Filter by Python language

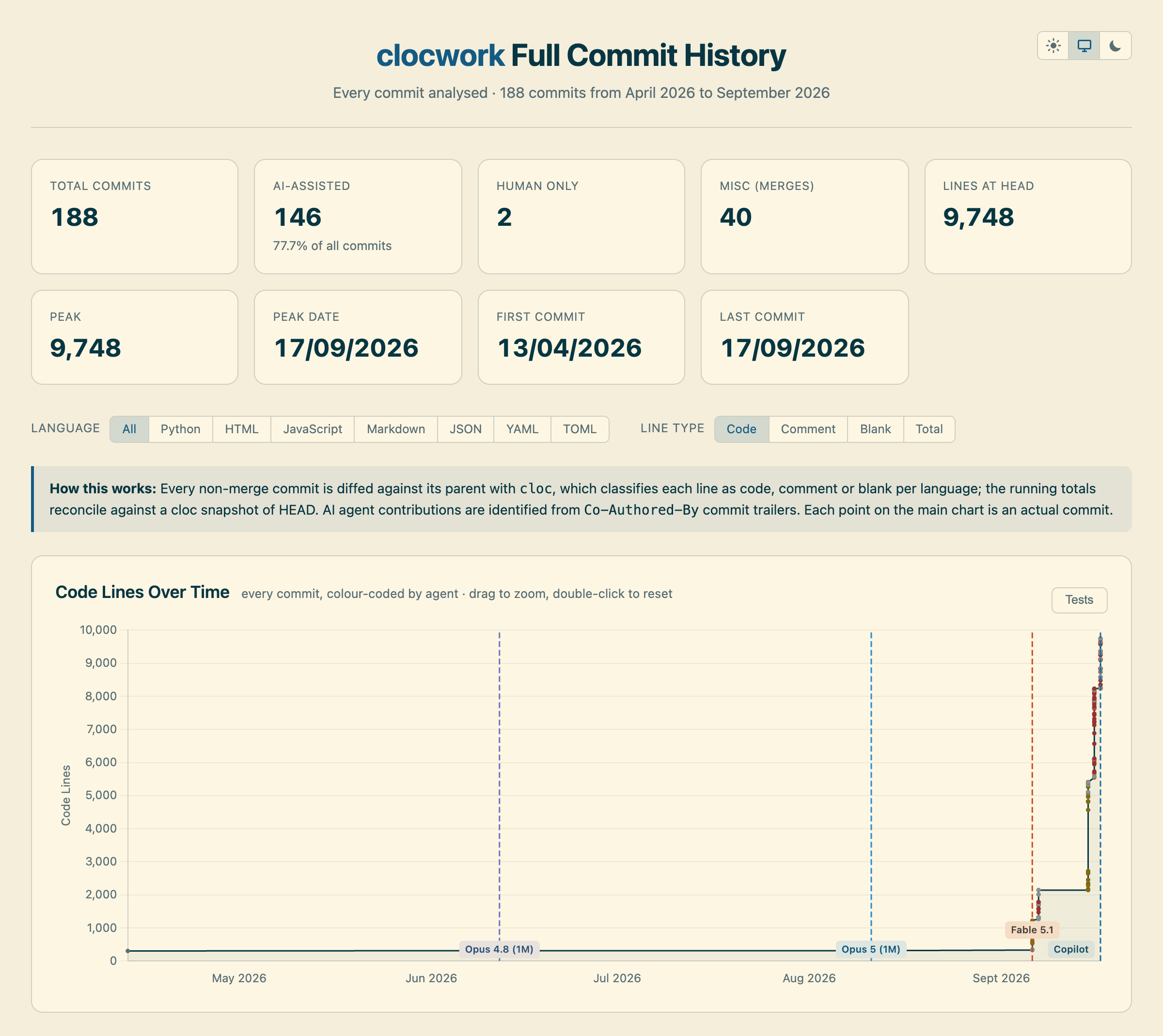pos(180,429)
